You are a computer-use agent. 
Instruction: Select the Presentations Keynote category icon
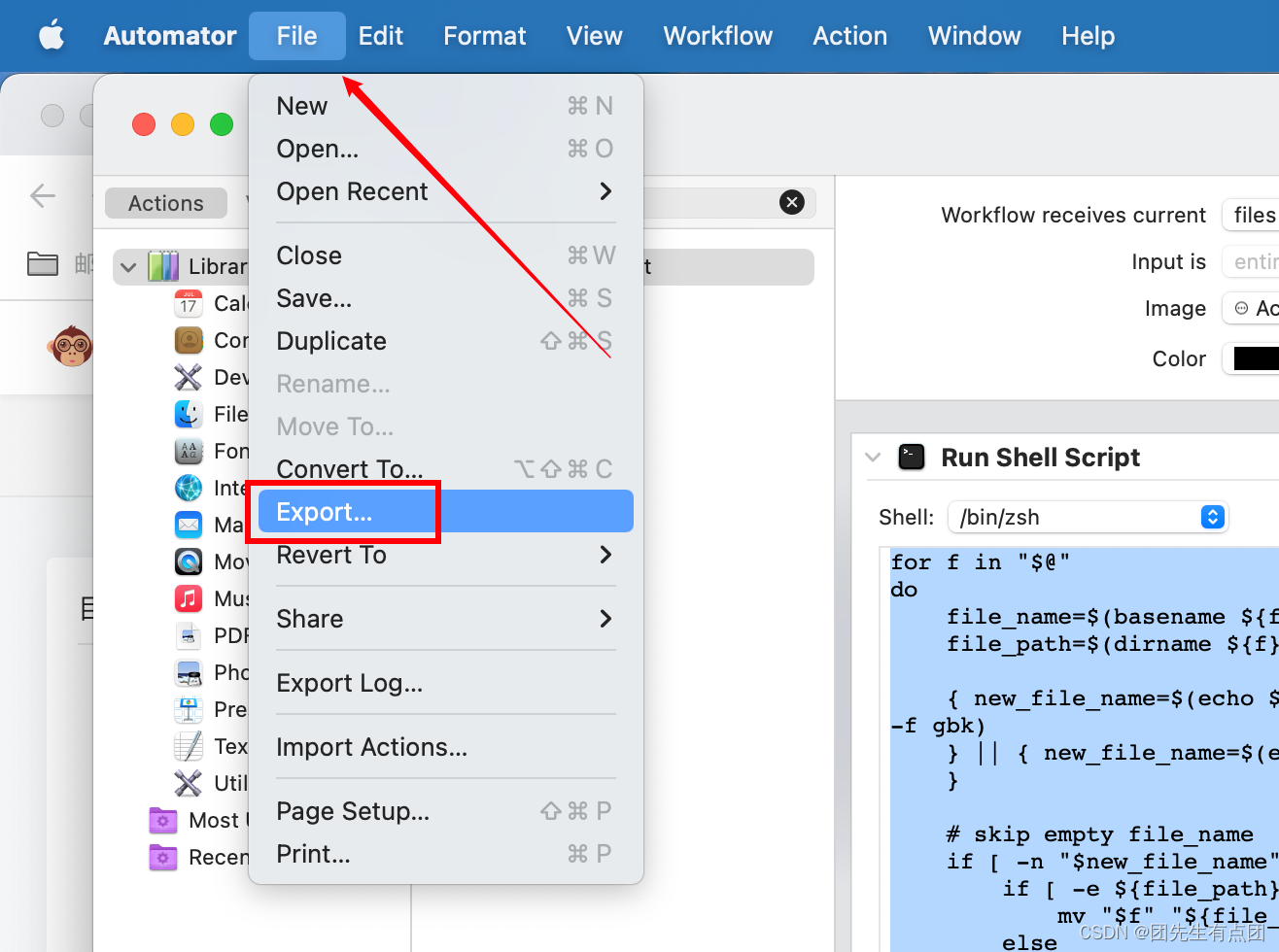(189, 709)
